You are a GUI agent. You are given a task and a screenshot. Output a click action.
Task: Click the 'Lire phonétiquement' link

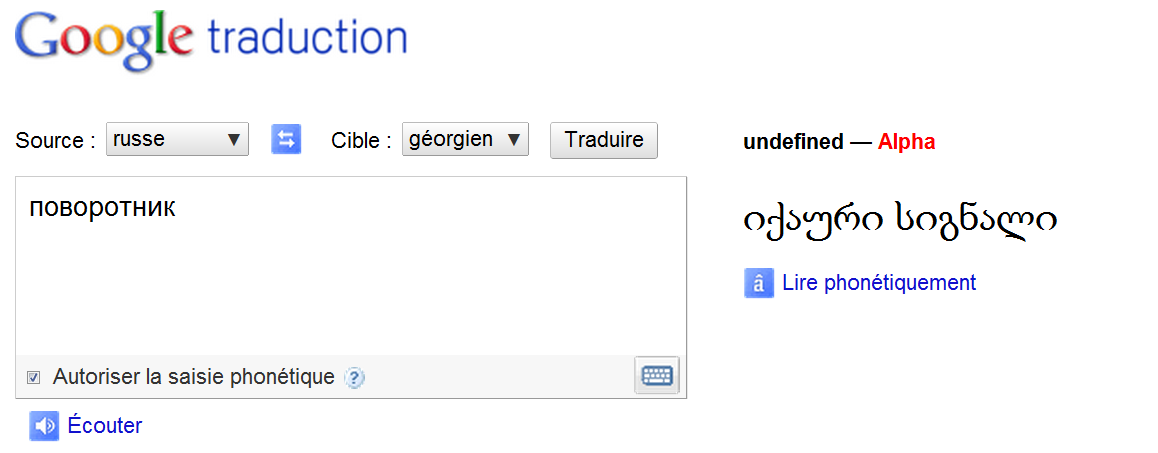point(879,283)
